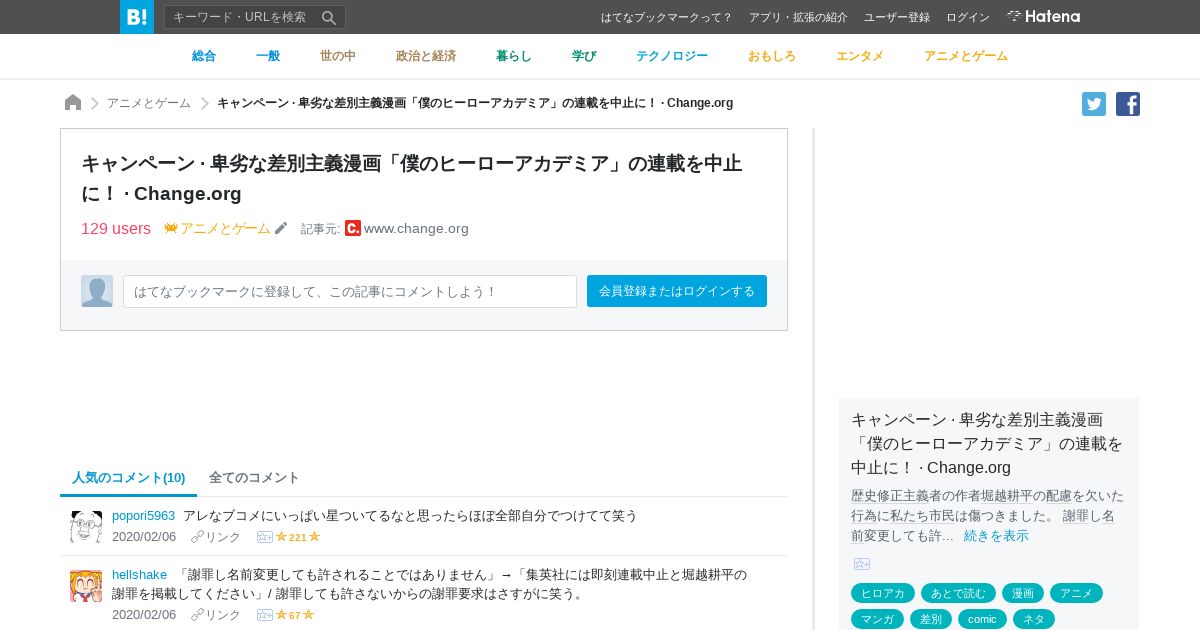The width and height of the screenshot is (1200, 630).
Task: Click register or login blue button
Action: [x=677, y=291]
